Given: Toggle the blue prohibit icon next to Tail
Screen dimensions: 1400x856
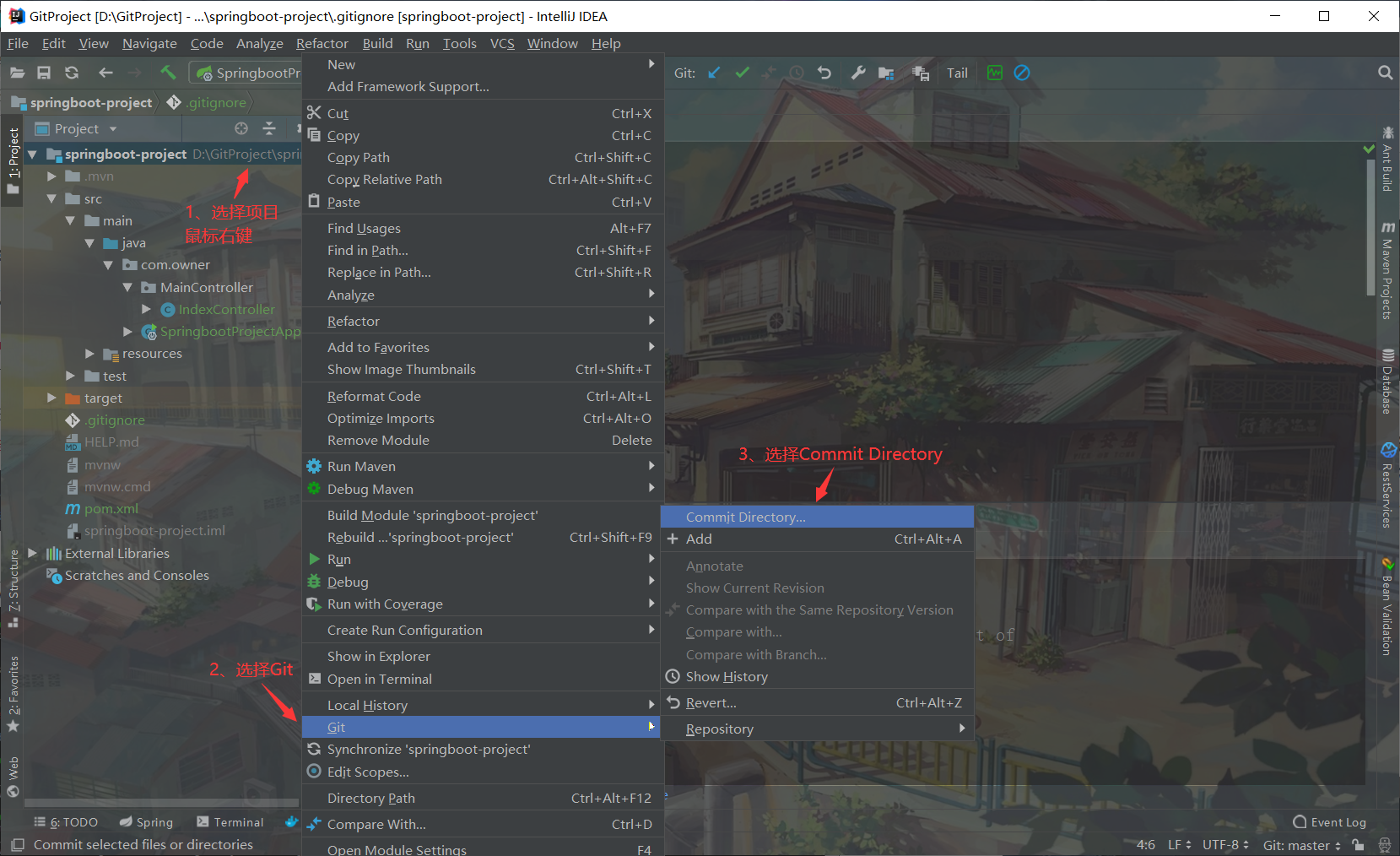Looking at the screenshot, I should (1022, 73).
